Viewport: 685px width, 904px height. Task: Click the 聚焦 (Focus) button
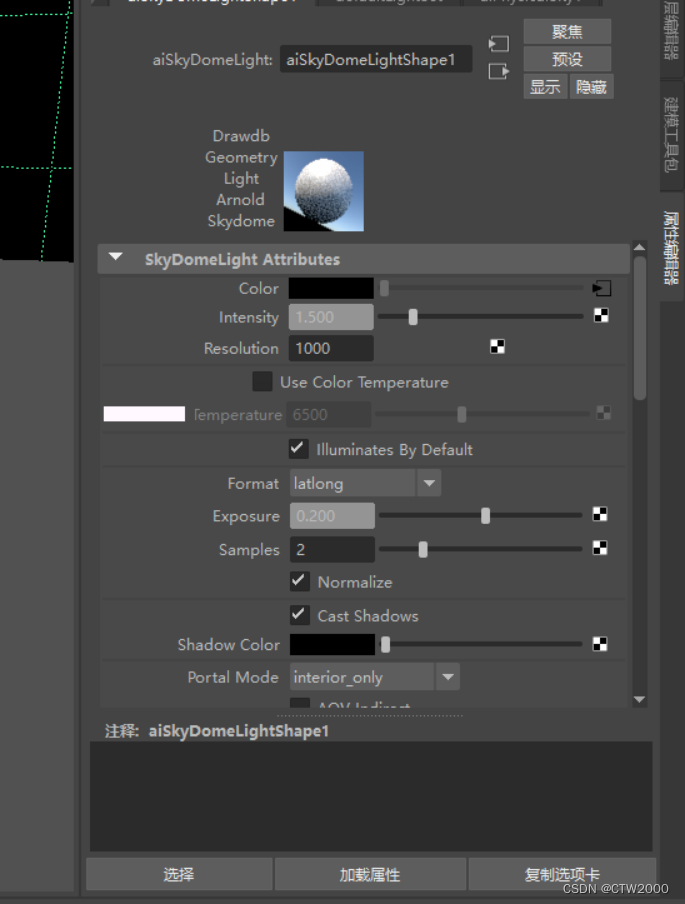[x=567, y=32]
